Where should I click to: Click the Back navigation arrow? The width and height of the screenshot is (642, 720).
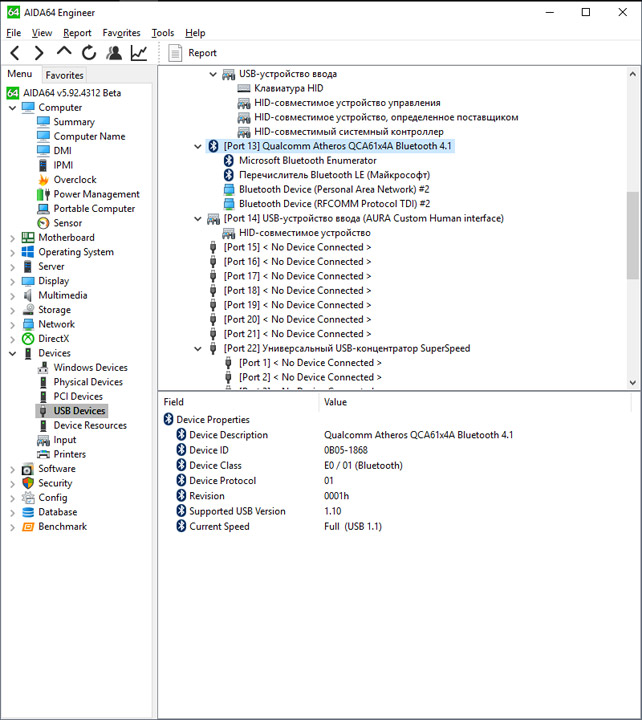[x=15, y=53]
